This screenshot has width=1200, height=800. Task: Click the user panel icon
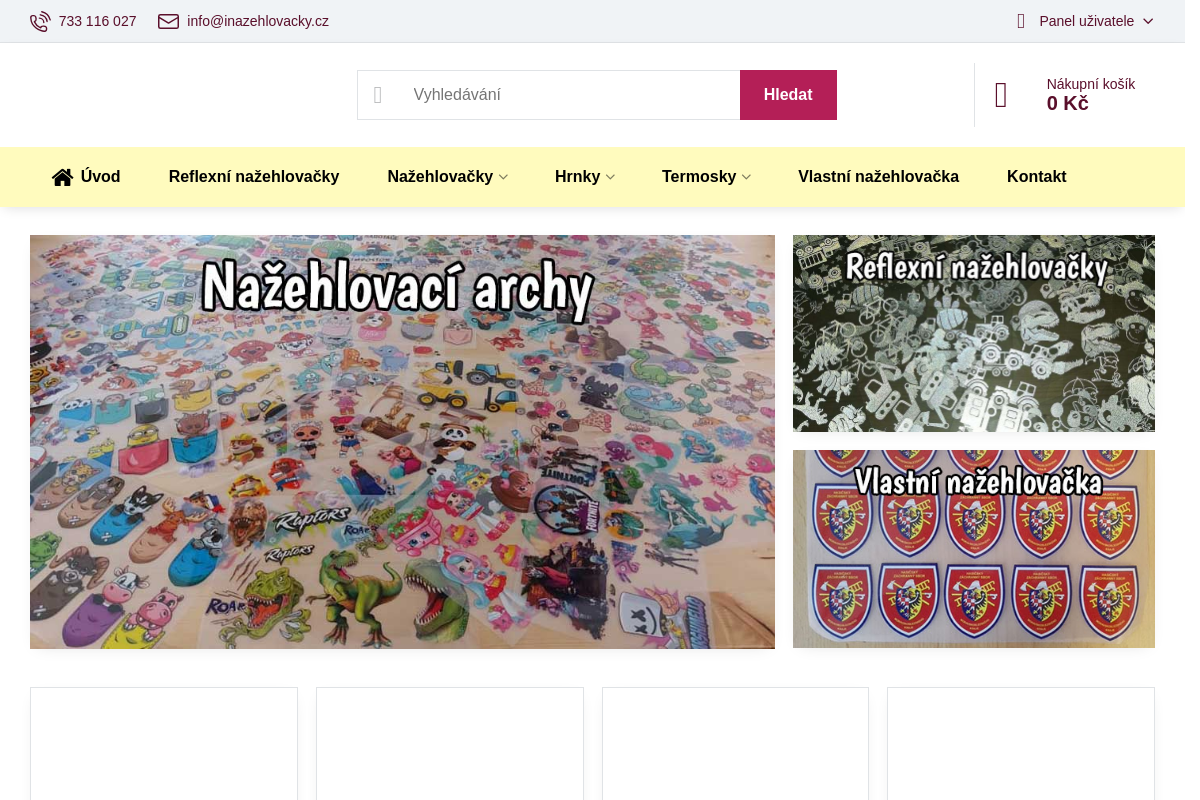click(x=1021, y=21)
